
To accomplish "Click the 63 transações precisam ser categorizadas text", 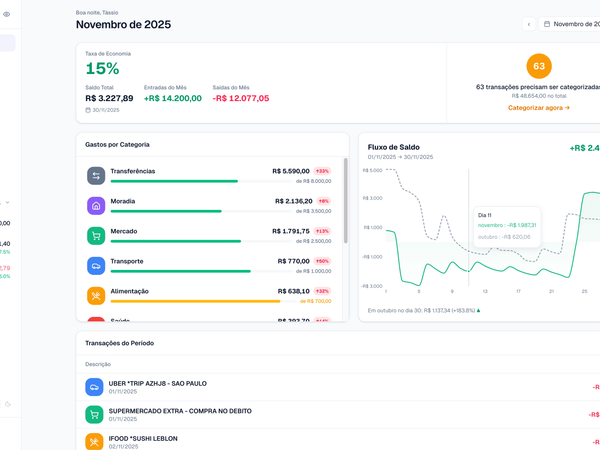I will (x=538, y=87).
